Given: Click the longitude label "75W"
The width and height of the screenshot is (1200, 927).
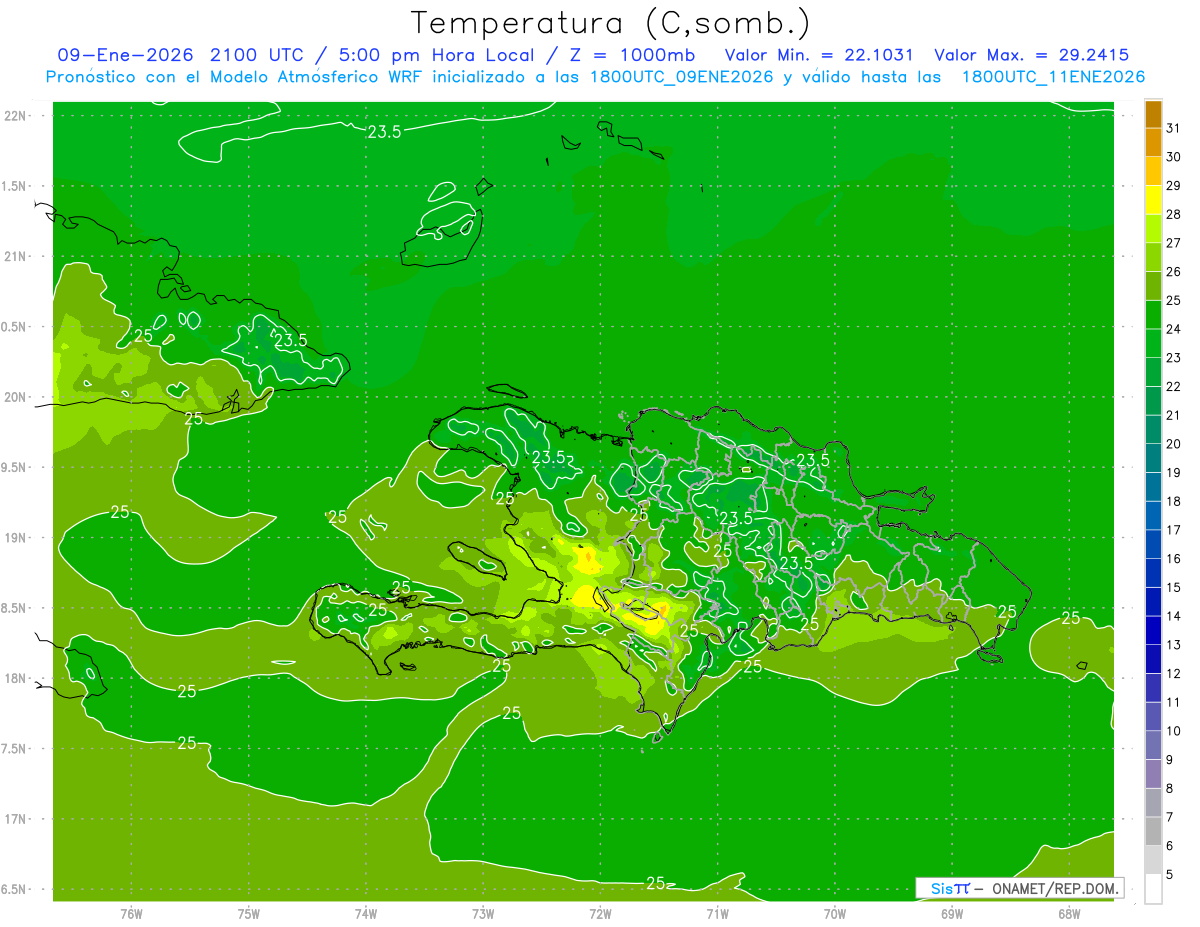Looking at the screenshot, I should pos(249,913).
